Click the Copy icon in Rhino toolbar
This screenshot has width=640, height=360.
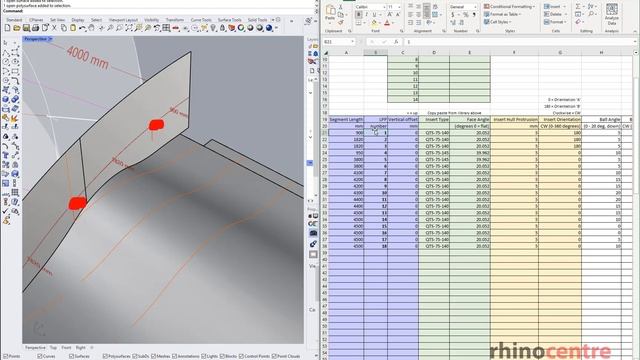click(64, 28)
